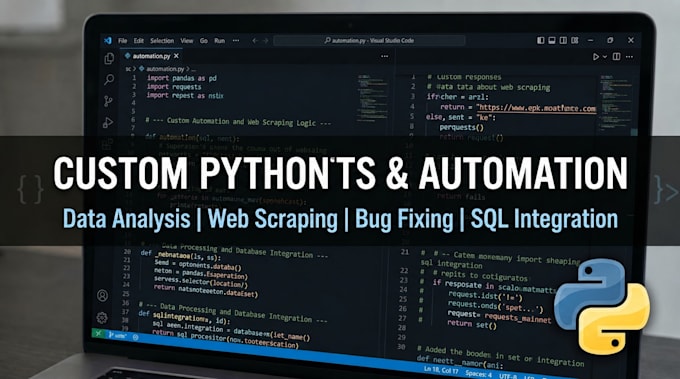The height and width of the screenshot is (379, 680).
Task: Restore down the Visual Studio Code window
Action: 610,40
